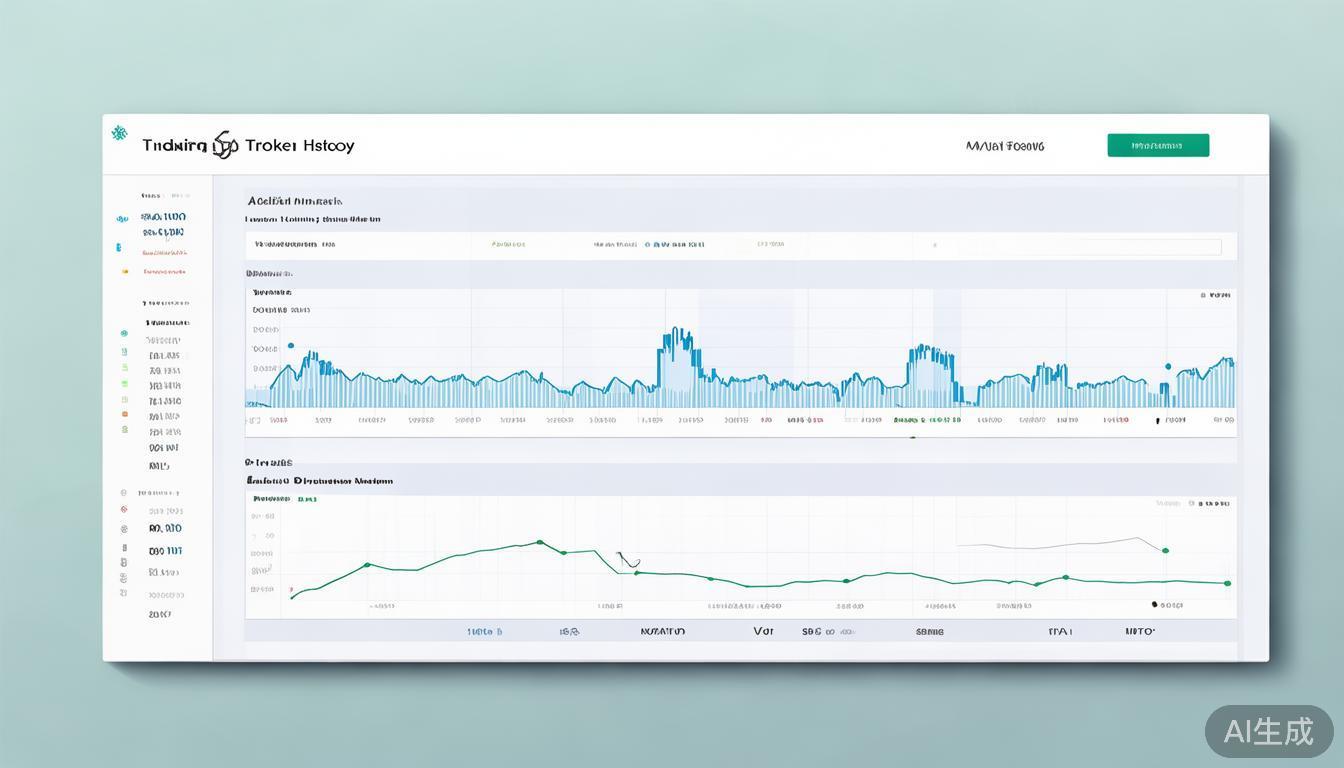Click the black dot legend below line chart
The width and height of the screenshot is (1344, 768).
click(1154, 604)
